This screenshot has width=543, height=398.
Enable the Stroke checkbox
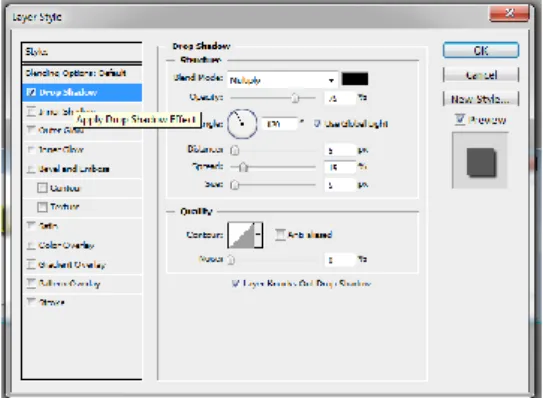tap(31, 302)
